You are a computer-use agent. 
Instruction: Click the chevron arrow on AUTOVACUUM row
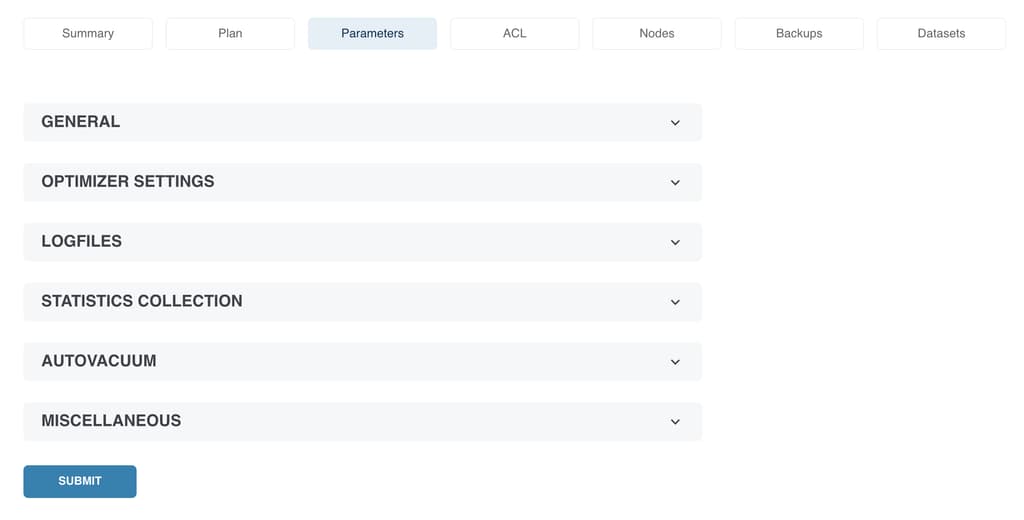click(675, 362)
